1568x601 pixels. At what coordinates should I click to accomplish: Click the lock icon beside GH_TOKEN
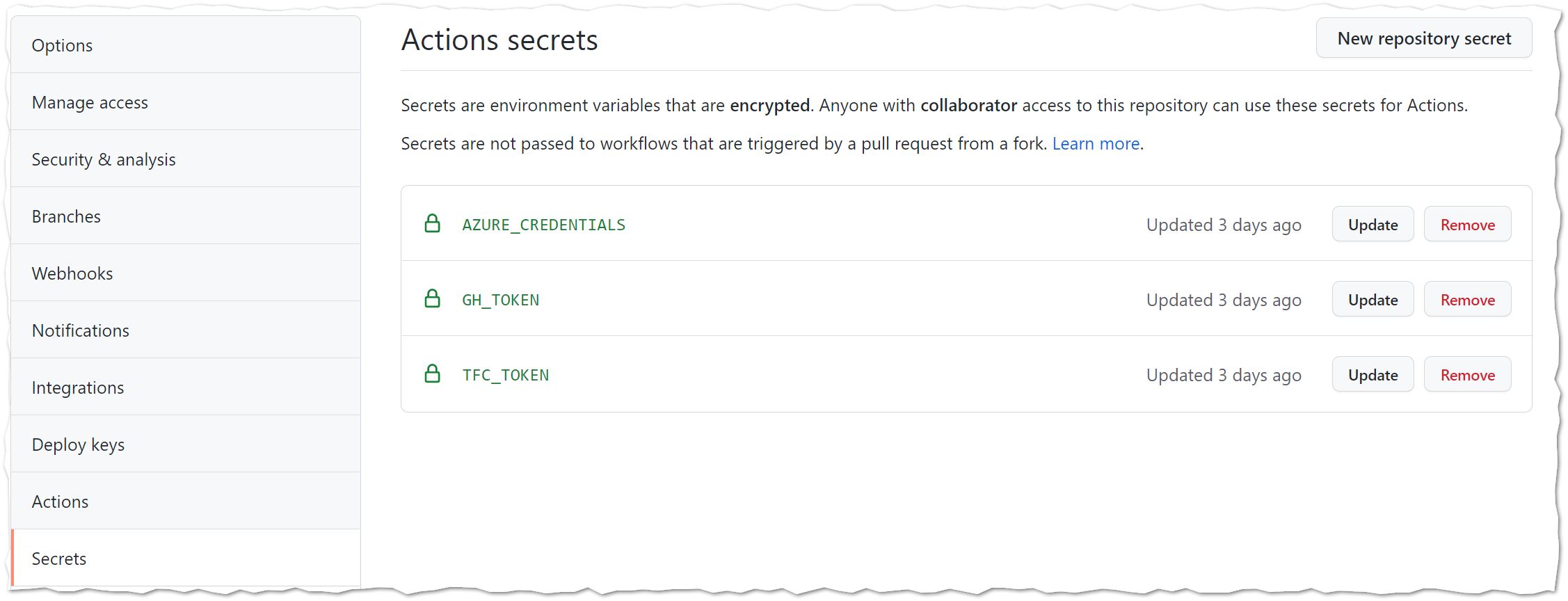tap(432, 299)
